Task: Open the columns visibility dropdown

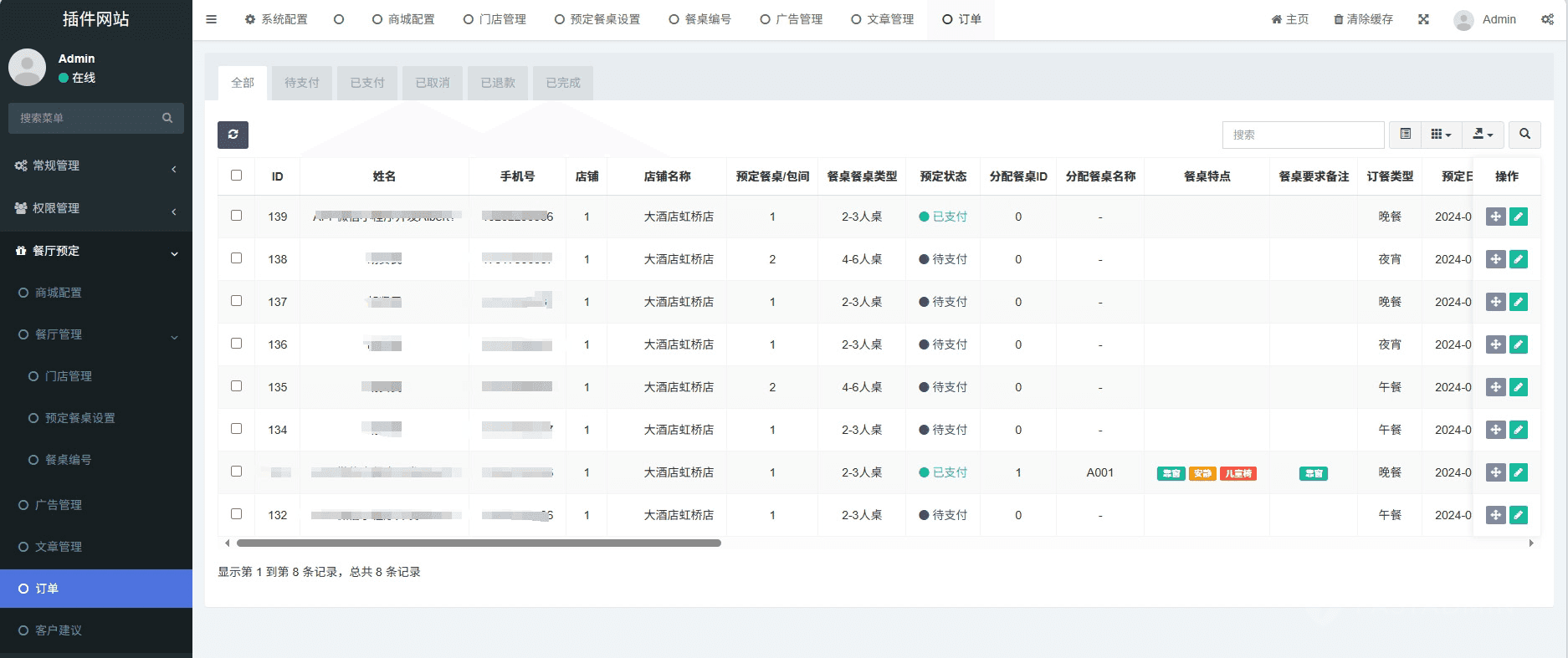Action: (1440, 135)
